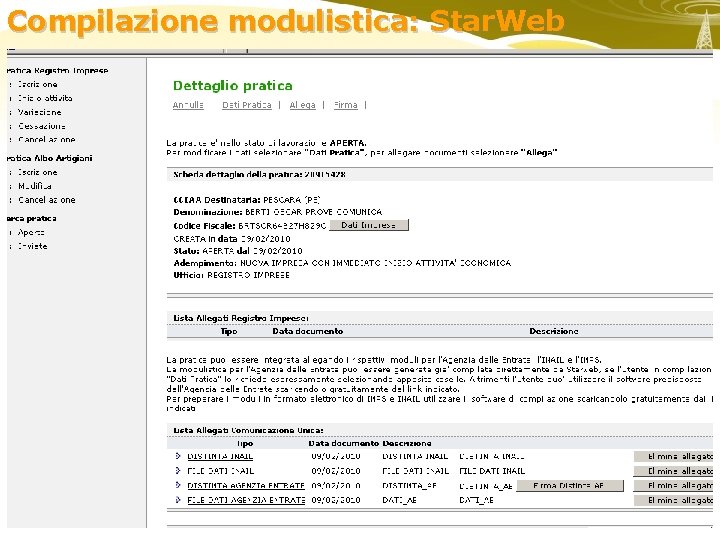Click arrow icon beside DISTINTA AGENZIA ENTRATE
The height and width of the screenshot is (540, 720).
point(178,485)
